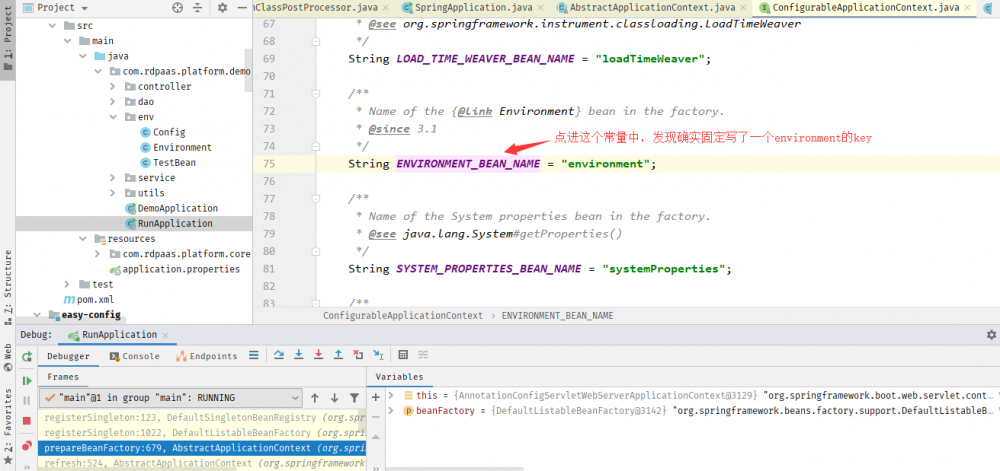The image size is (1000, 471).
Task: Click the Step Out debug icon
Action: point(339,355)
